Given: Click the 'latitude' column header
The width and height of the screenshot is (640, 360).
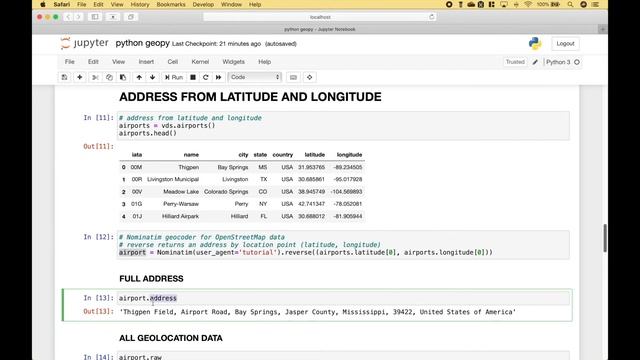Looking at the screenshot, I should coord(315,155).
